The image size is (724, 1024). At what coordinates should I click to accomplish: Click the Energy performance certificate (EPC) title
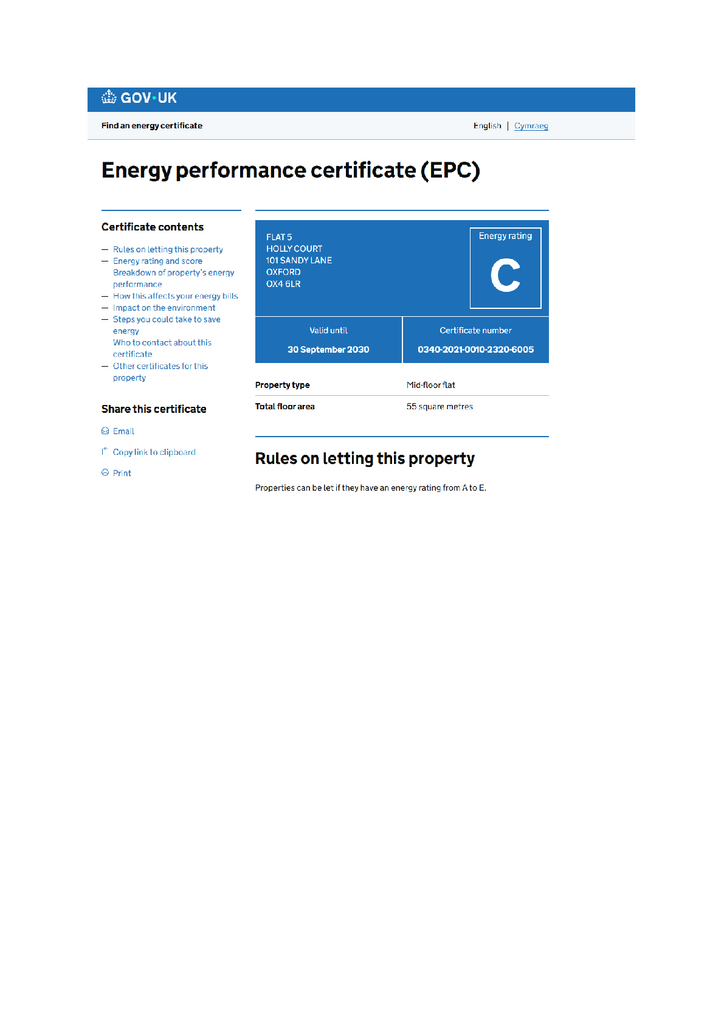point(291,170)
